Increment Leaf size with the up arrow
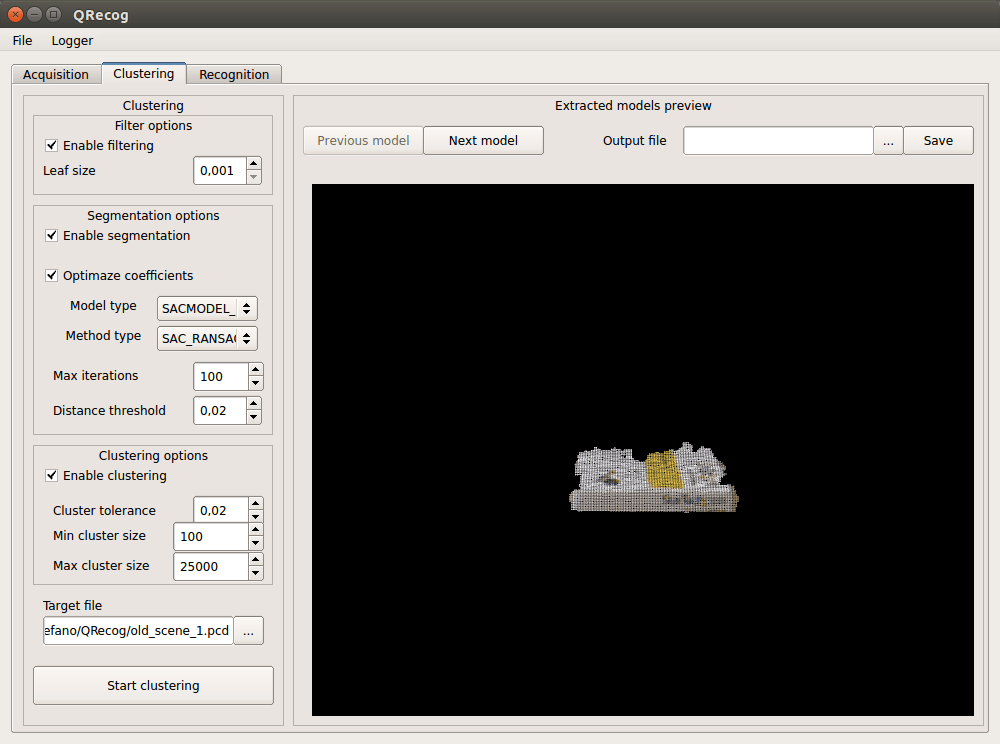 (255, 164)
